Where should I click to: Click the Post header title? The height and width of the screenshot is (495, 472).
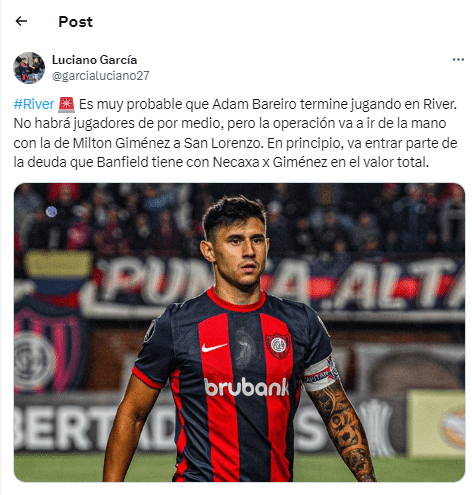(75, 22)
